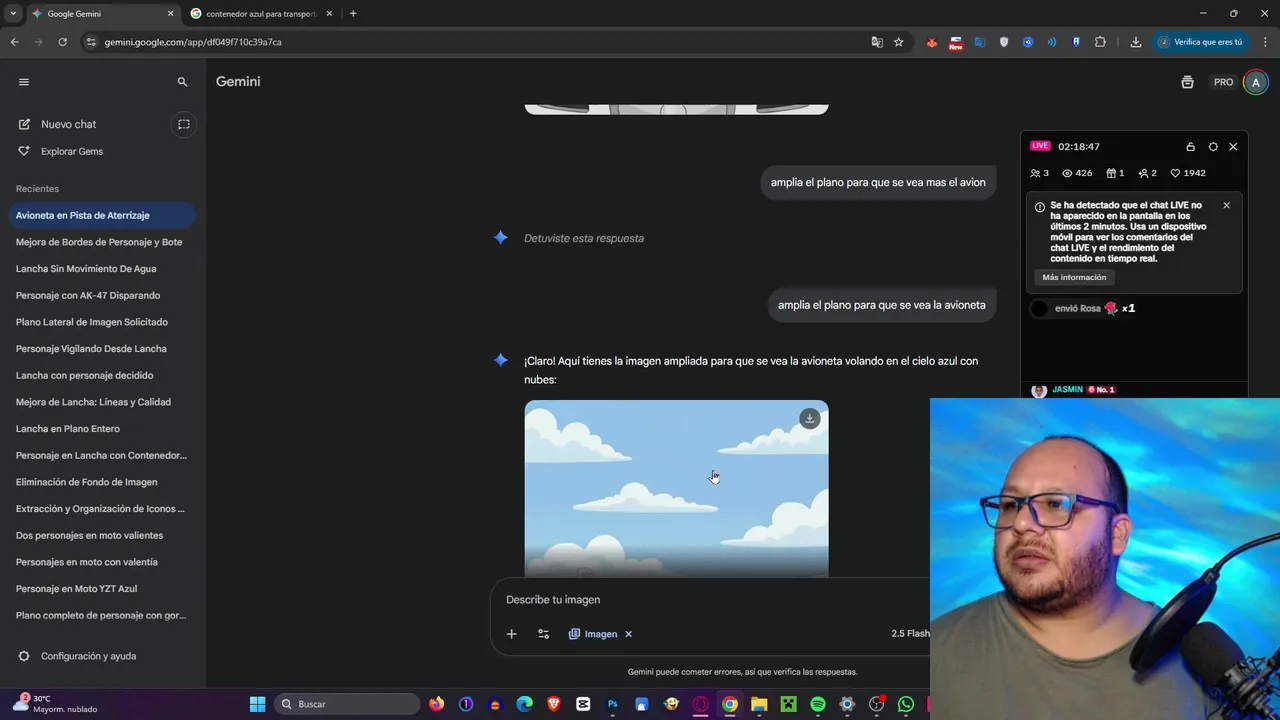Open LIVE panel settings gear

pos(1213,146)
